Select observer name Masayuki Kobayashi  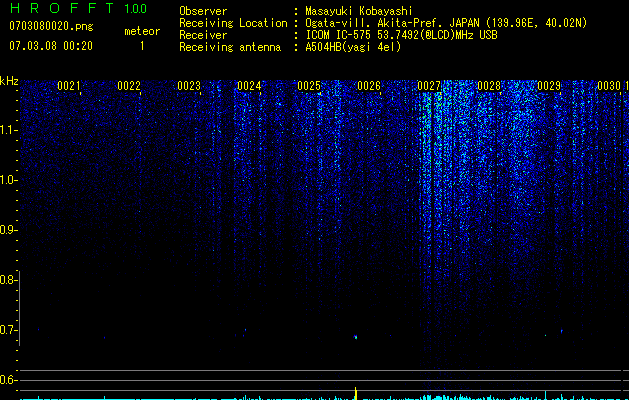click(358, 11)
